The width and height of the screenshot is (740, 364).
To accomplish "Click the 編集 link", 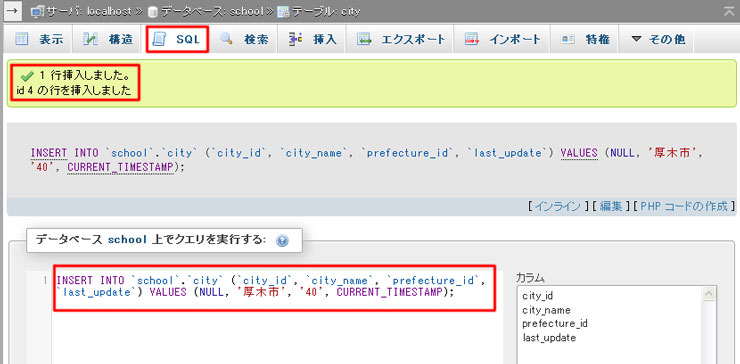I will (x=611, y=206).
